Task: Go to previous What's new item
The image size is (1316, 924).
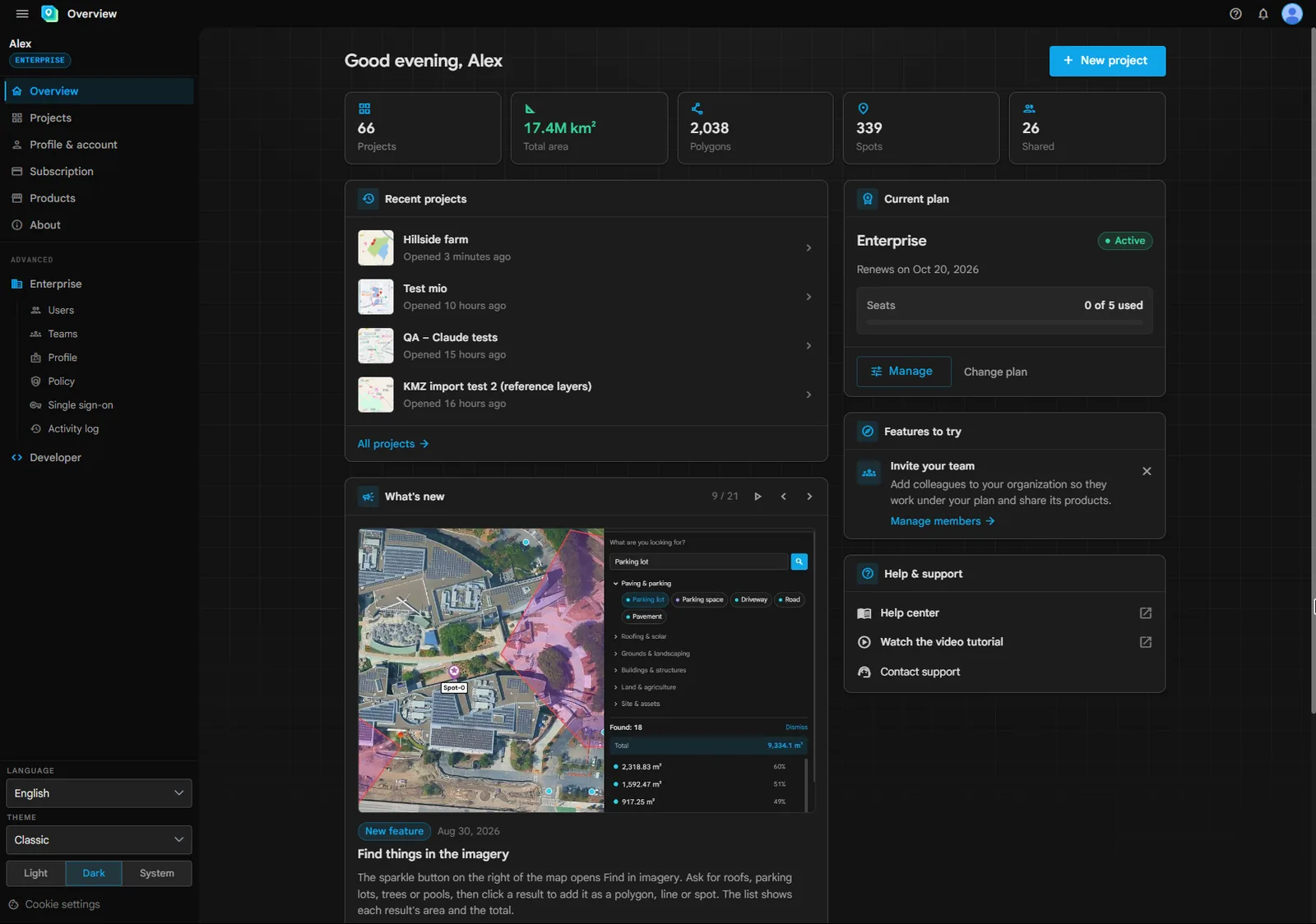Action: coord(783,497)
